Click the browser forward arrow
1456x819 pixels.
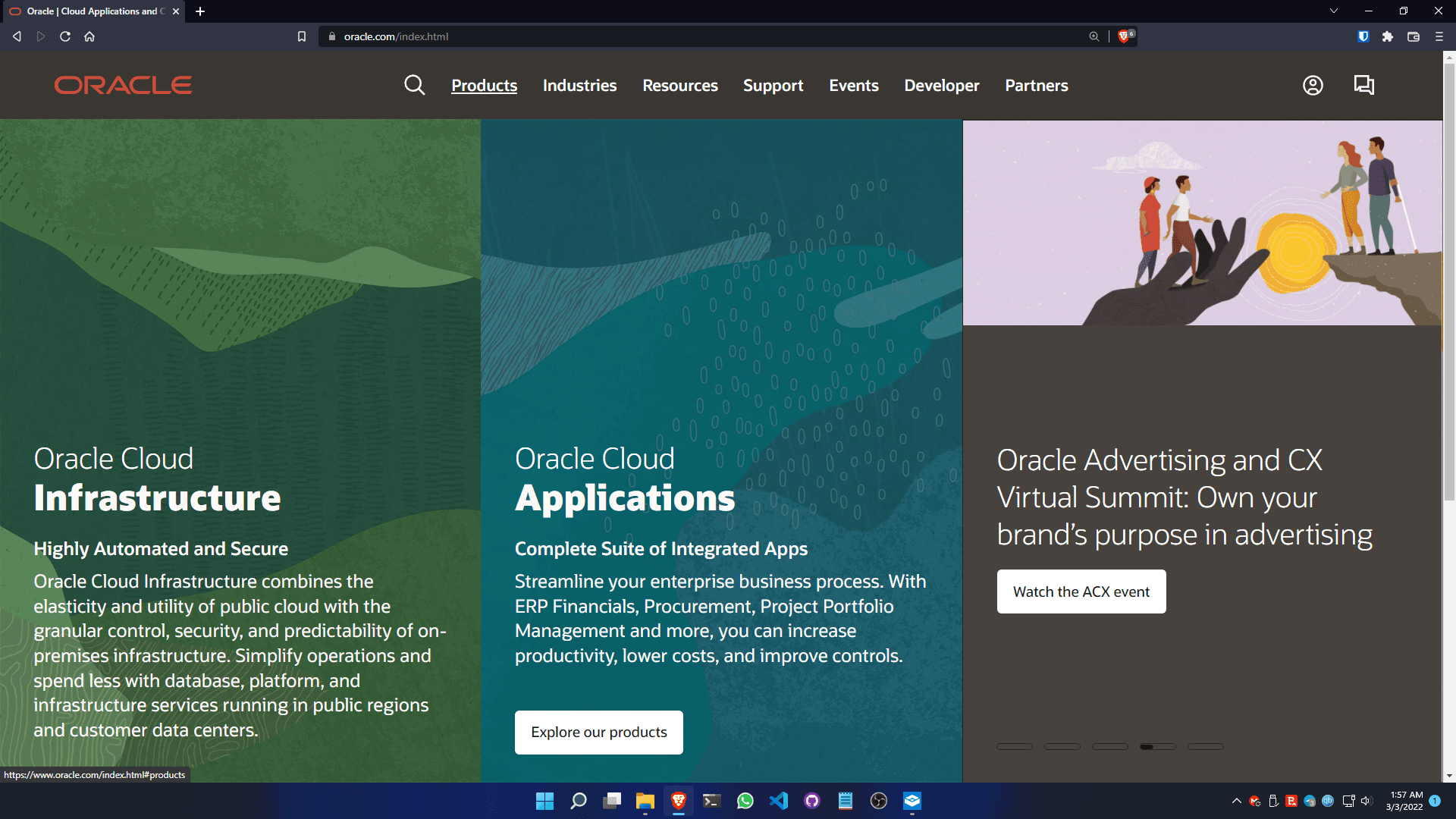pyautogui.click(x=41, y=36)
